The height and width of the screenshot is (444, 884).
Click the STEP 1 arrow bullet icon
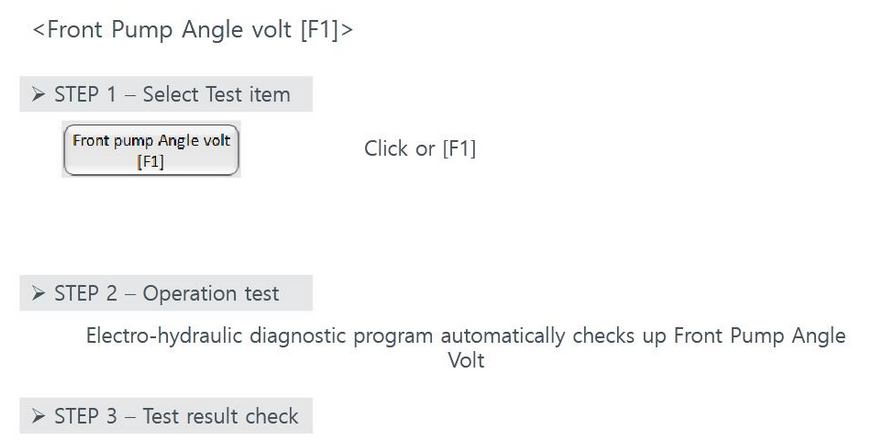(38, 94)
